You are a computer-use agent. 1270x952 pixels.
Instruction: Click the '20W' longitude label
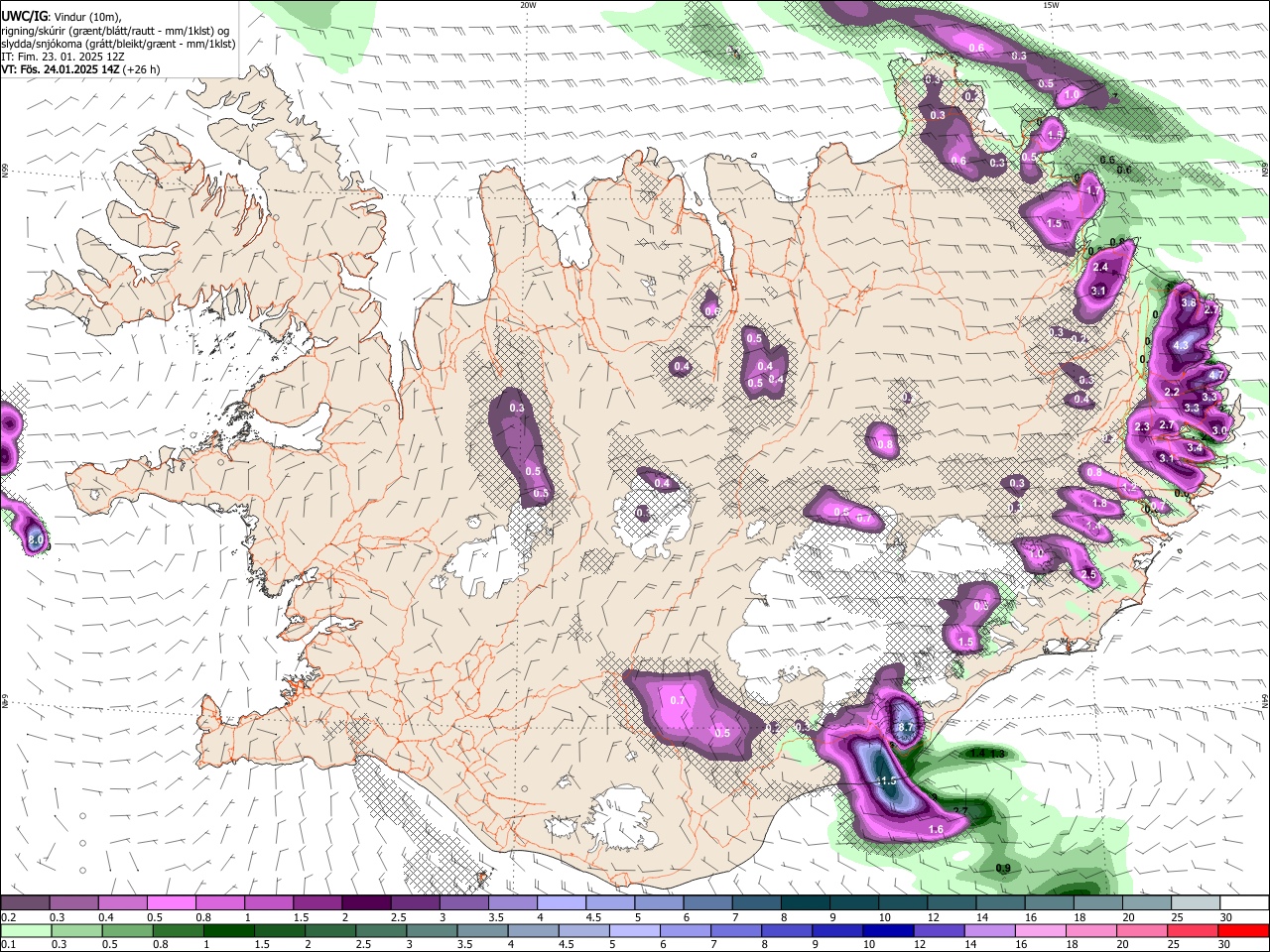tap(528, 5)
